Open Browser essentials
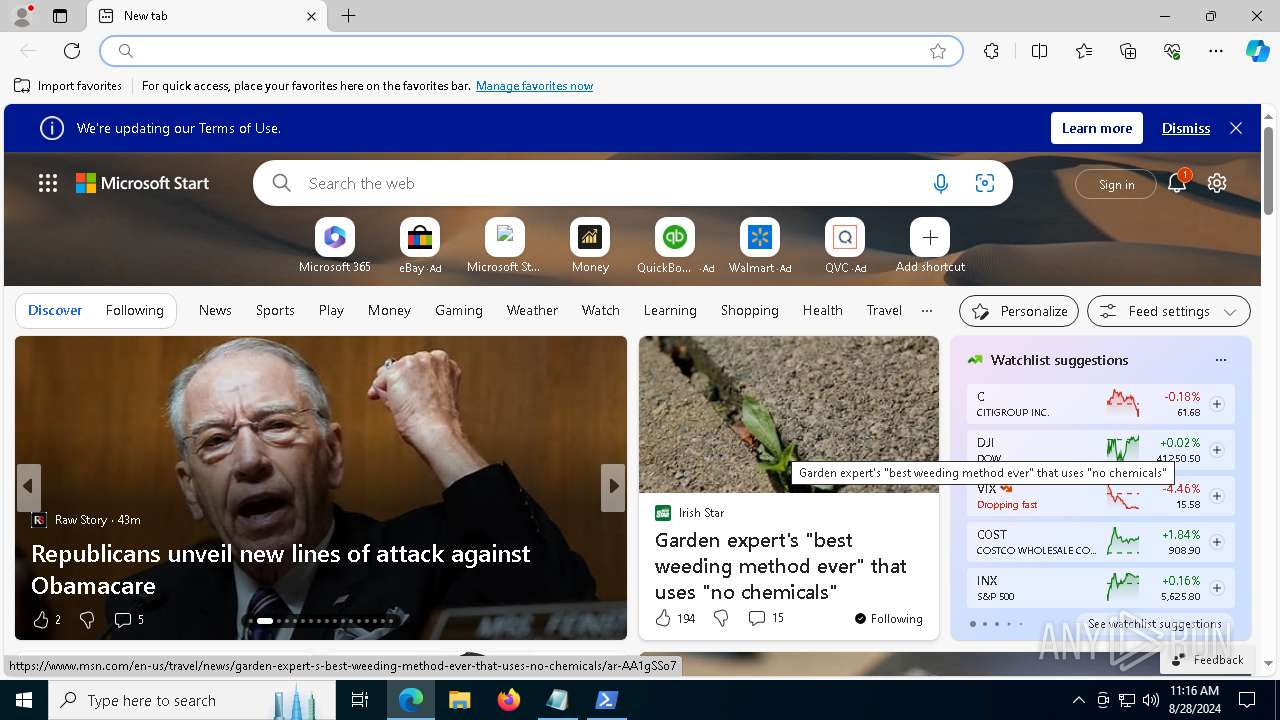The image size is (1280, 720). coord(1172,51)
